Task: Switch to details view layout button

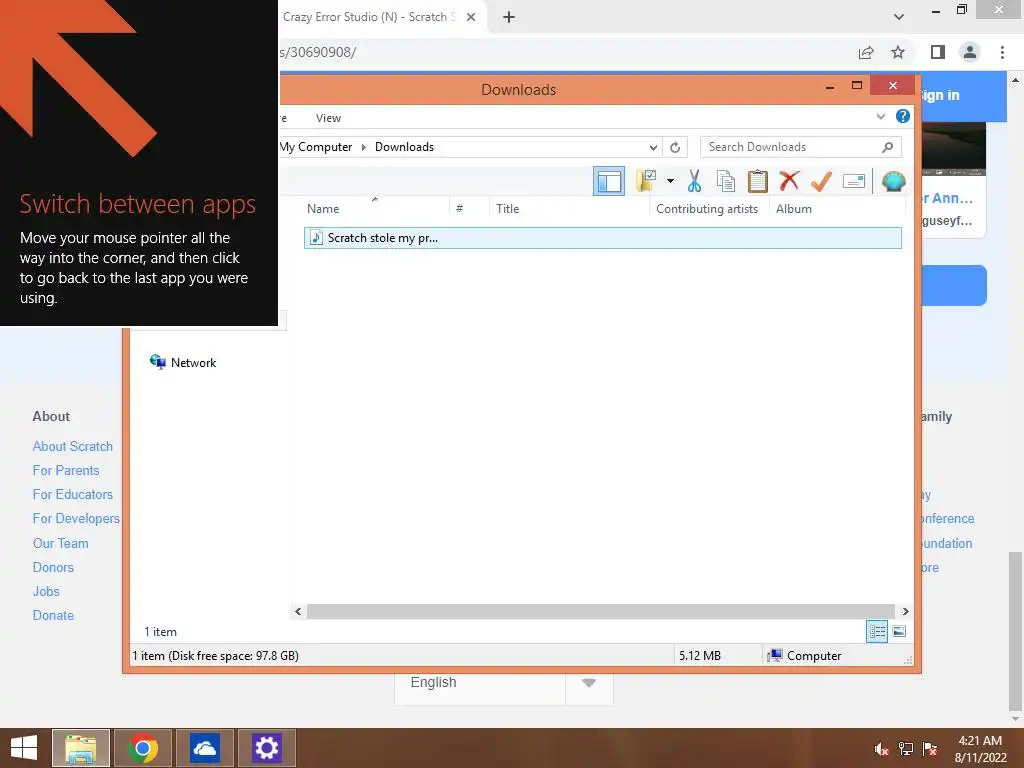Action: click(876, 632)
